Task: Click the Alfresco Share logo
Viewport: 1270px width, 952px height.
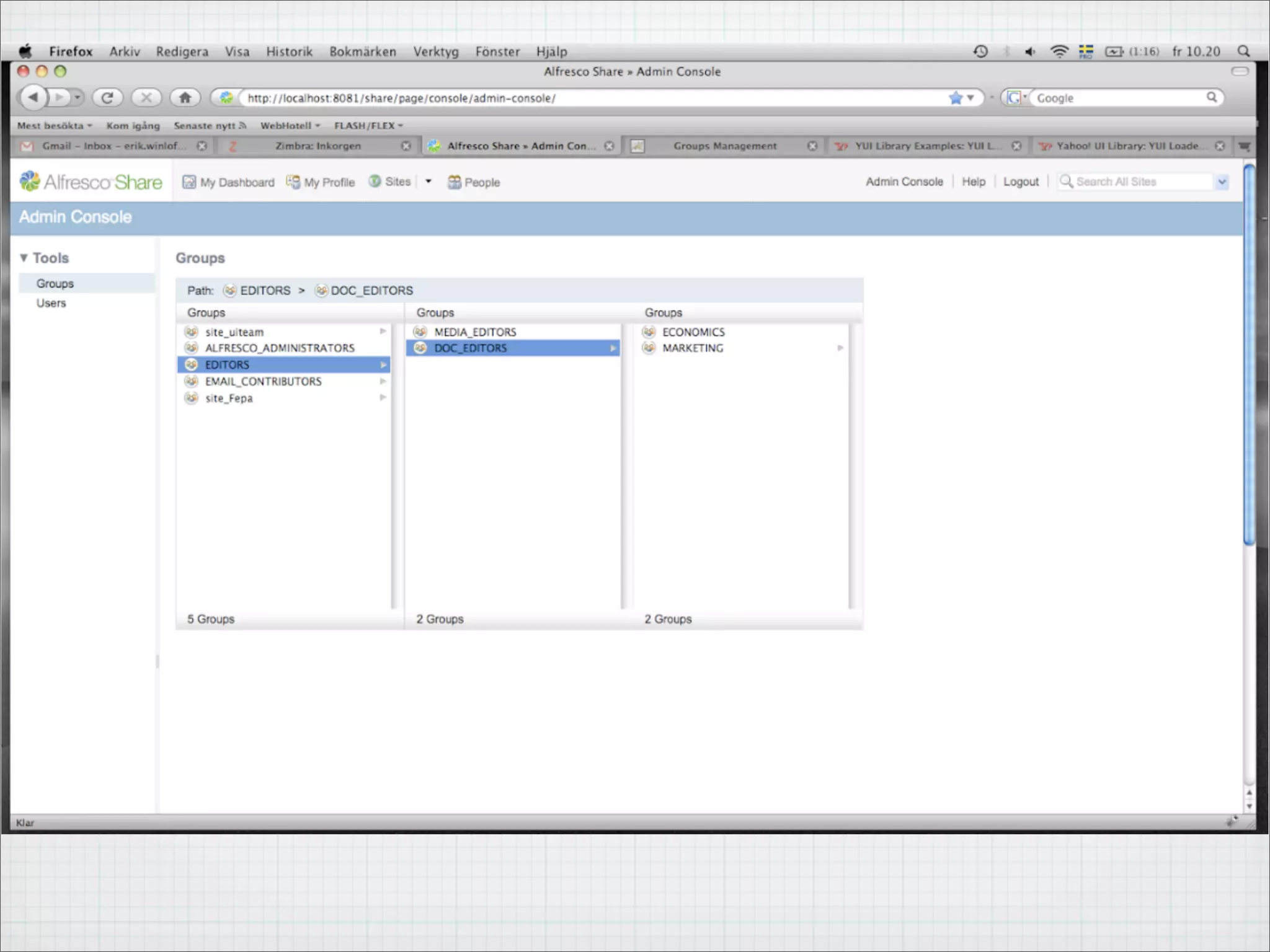Action: click(91, 182)
